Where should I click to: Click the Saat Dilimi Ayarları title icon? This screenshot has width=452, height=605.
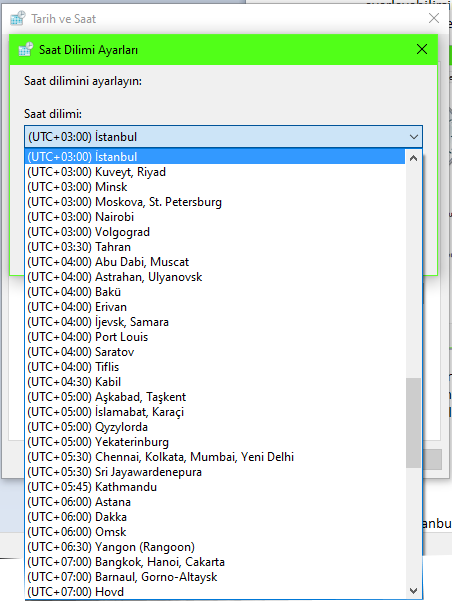click(x=25, y=49)
